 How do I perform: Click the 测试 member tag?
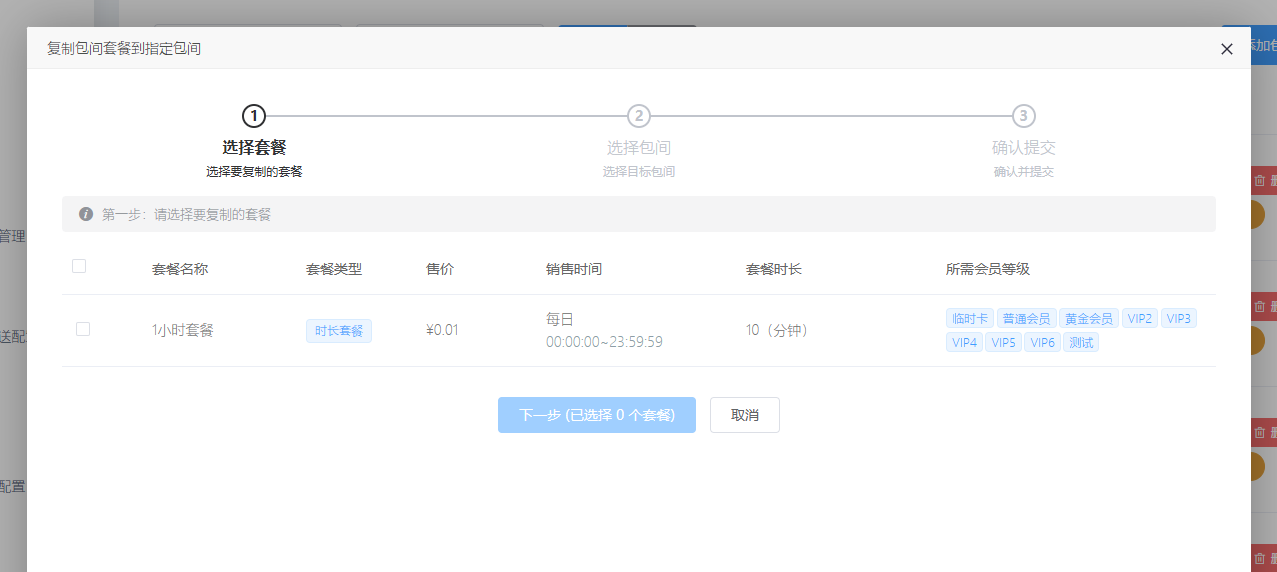(x=1081, y=343)
